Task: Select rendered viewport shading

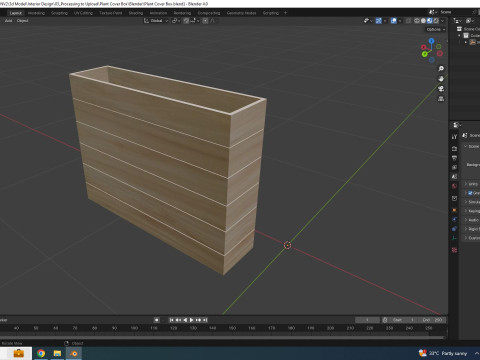Action: tap(436, 21)
